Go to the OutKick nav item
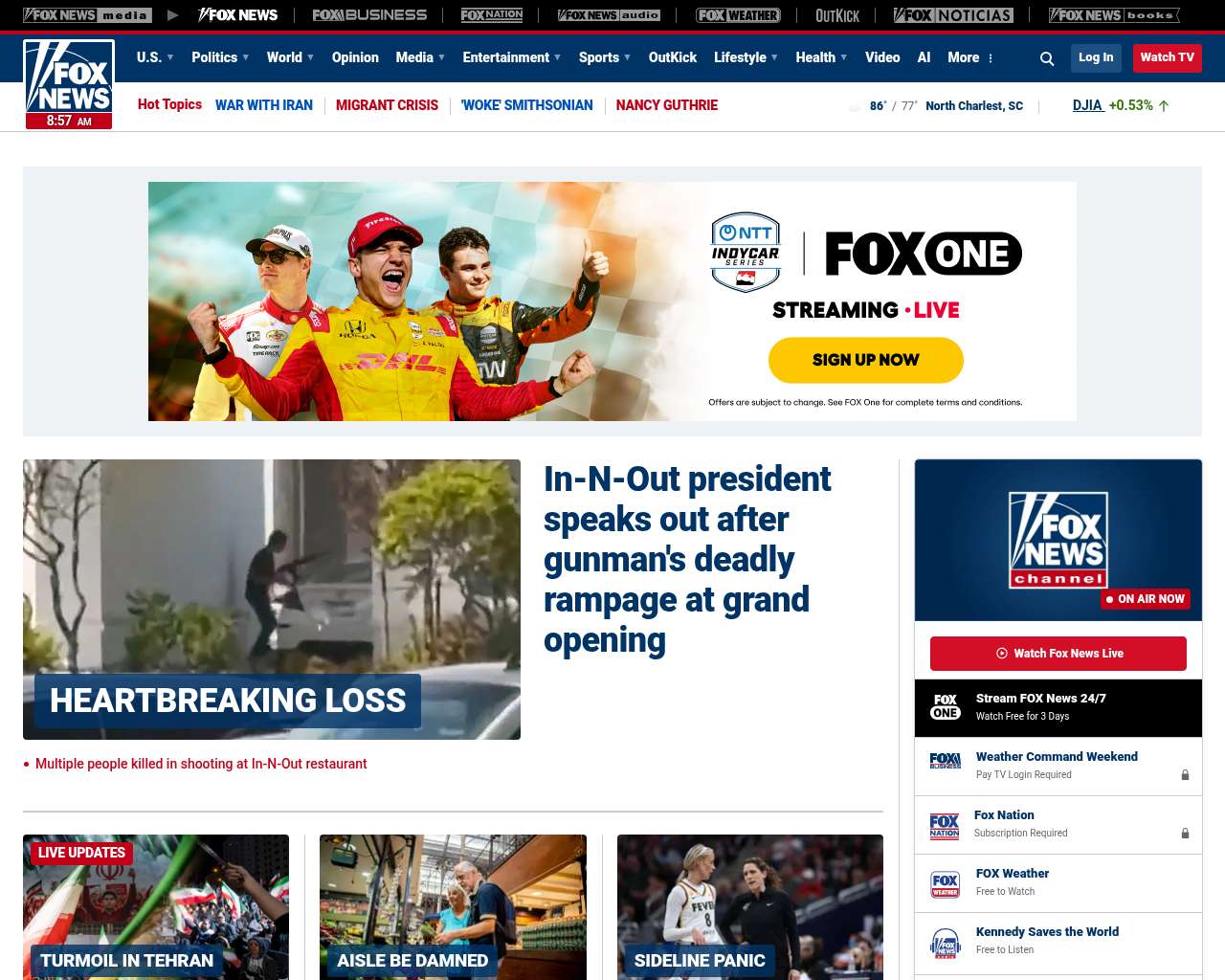This screenshot has width=1225, height=980. pos(673,57)
